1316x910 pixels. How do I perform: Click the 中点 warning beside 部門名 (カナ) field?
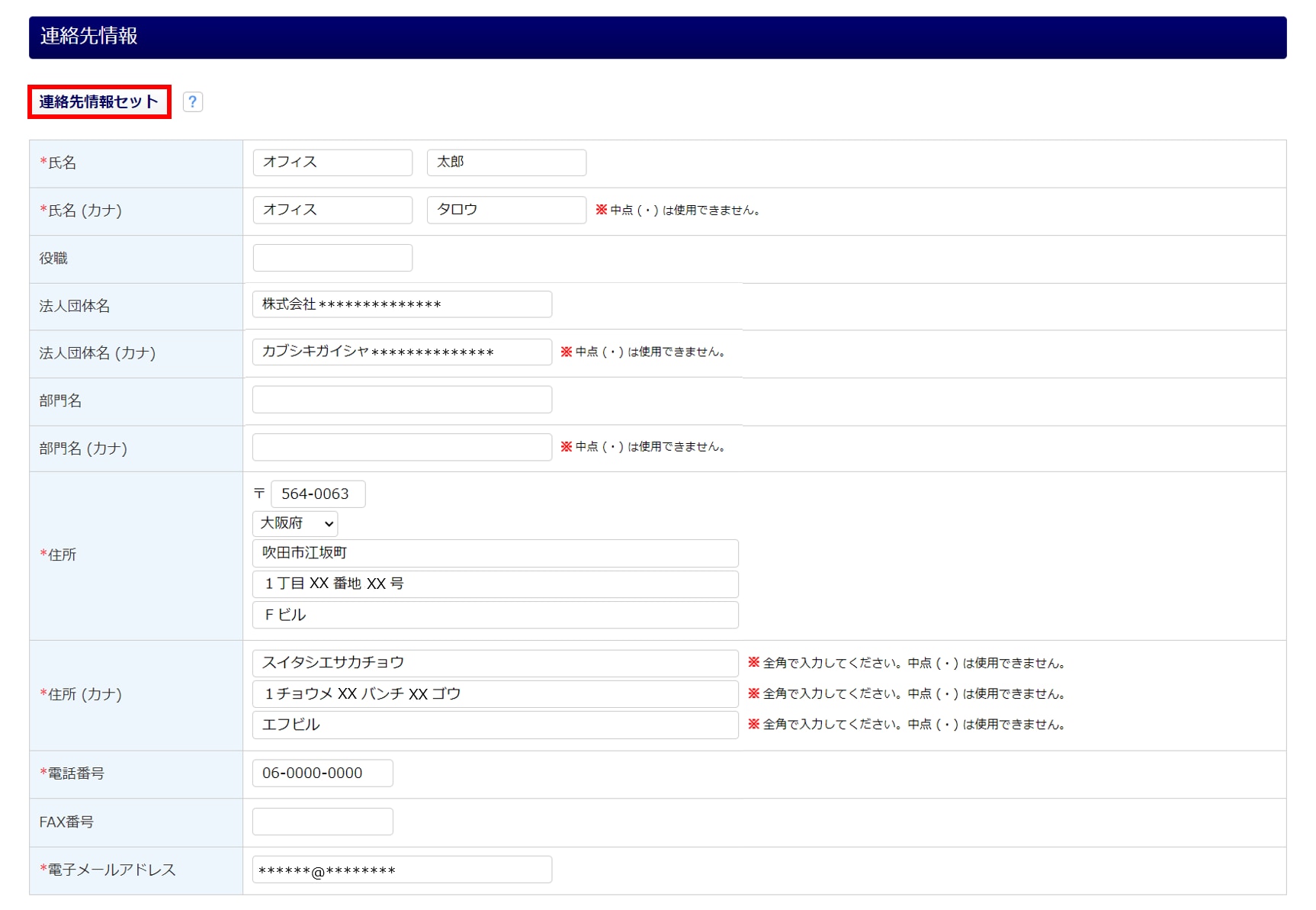[643, 447]
